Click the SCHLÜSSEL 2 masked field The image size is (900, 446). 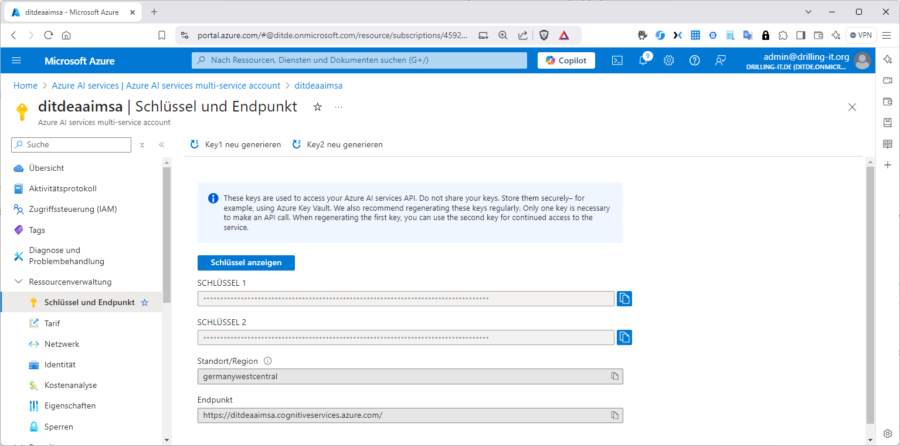(406, 338)
